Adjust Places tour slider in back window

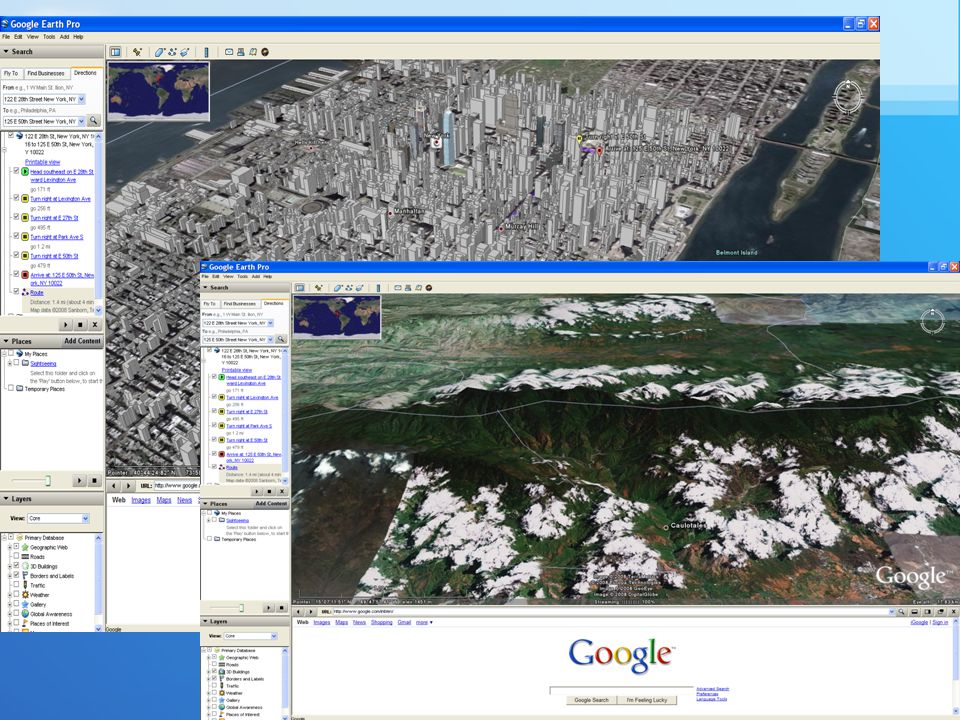pyautogui.click(x=48, y=481)
